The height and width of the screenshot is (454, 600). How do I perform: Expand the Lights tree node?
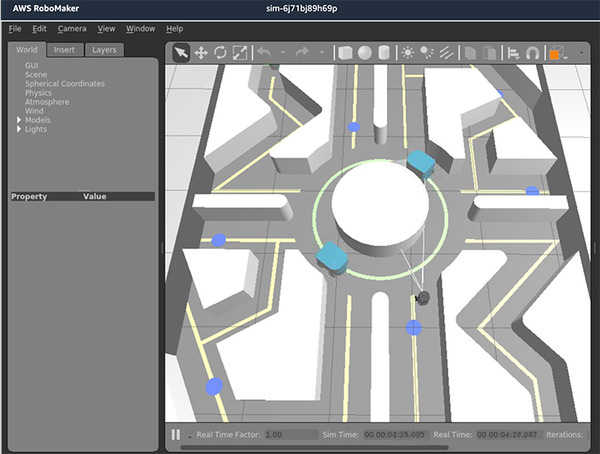click(19, 129)
